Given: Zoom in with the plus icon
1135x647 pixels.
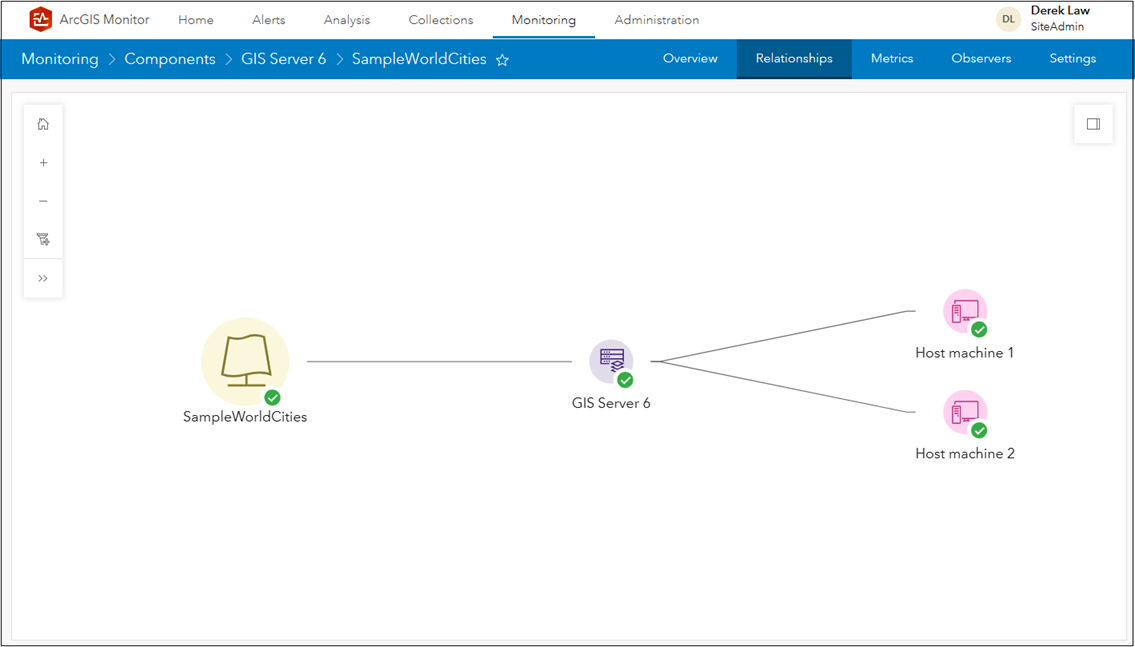Looking at the screenshot, I should click(43, 163).
